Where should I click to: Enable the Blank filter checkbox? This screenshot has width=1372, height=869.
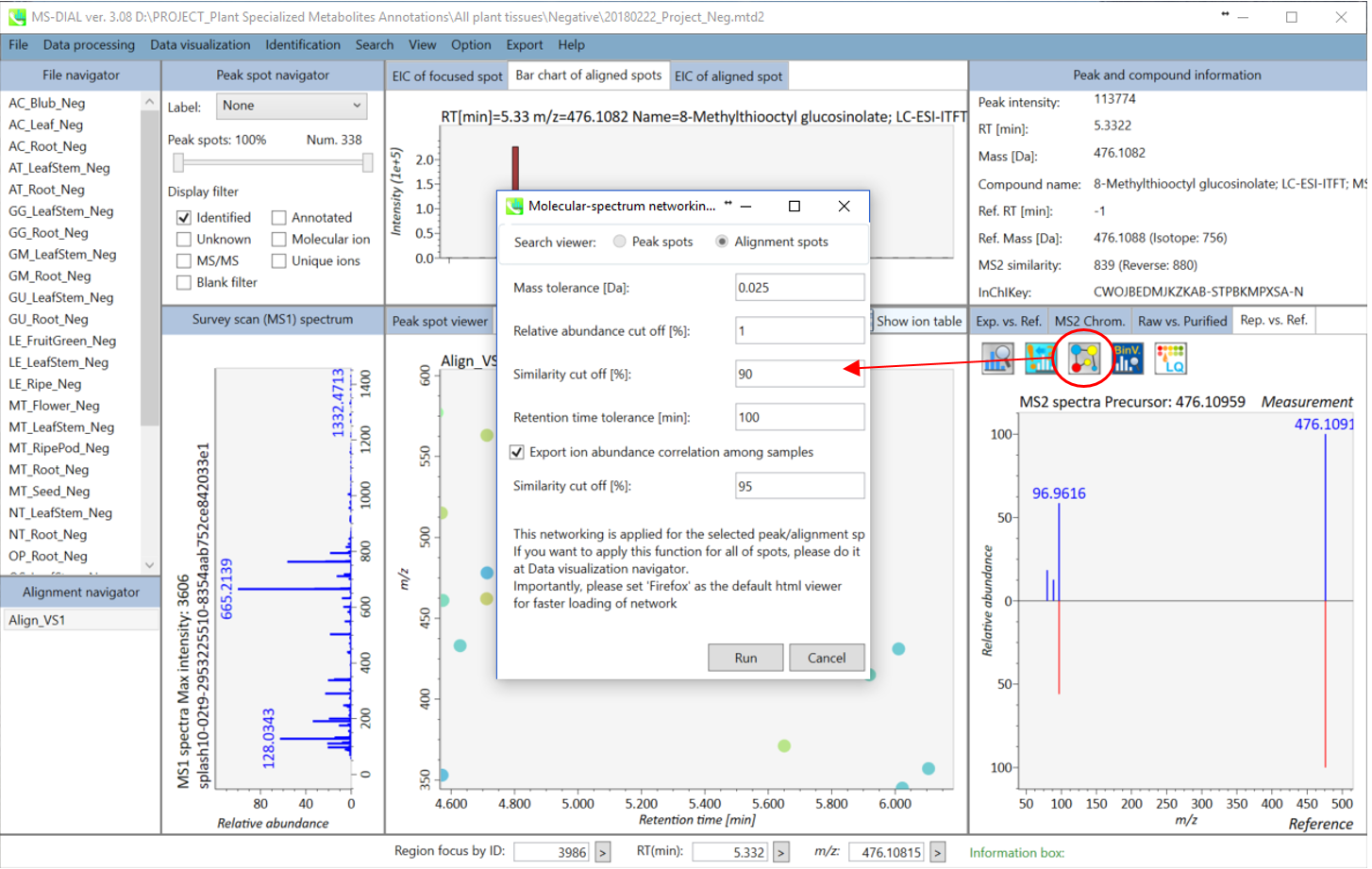[184, 283]
